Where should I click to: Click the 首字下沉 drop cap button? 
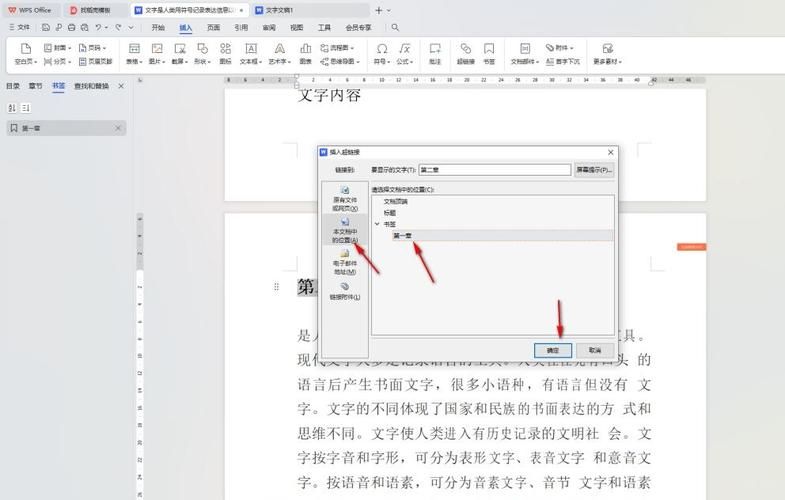click(x=563, y=62)
